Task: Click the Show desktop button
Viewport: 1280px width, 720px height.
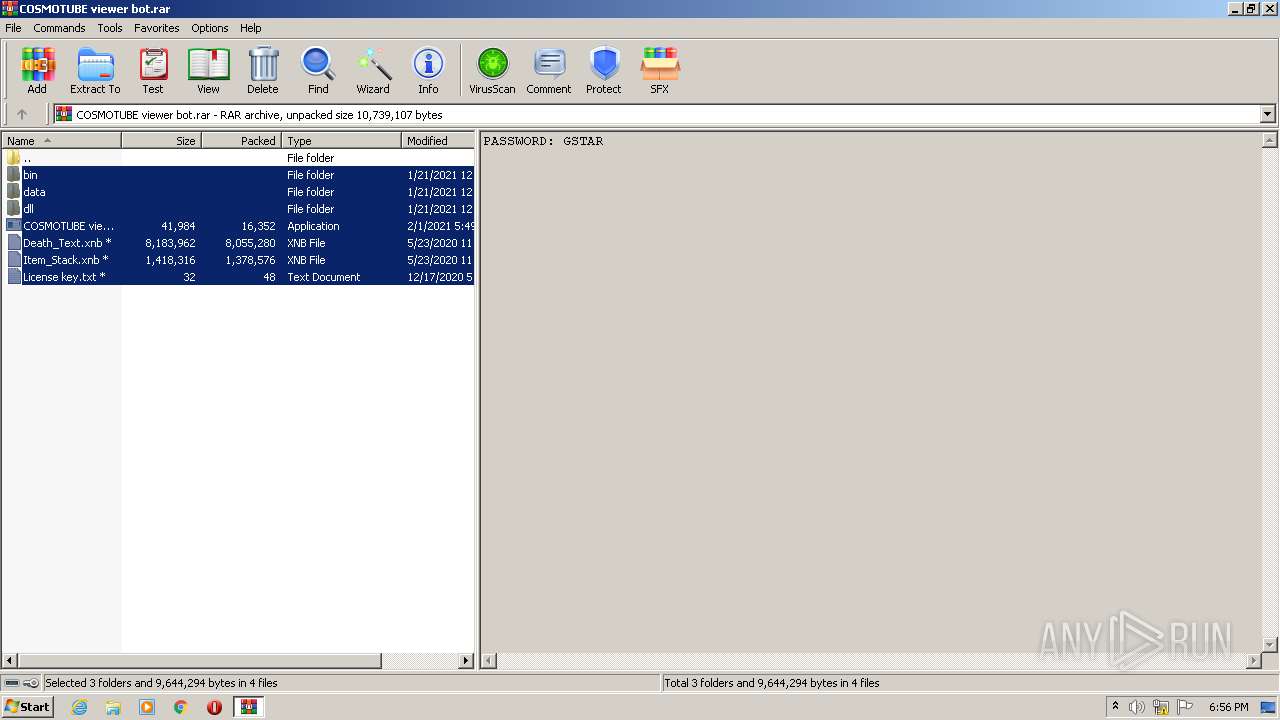Action: tap(1268, 707)
